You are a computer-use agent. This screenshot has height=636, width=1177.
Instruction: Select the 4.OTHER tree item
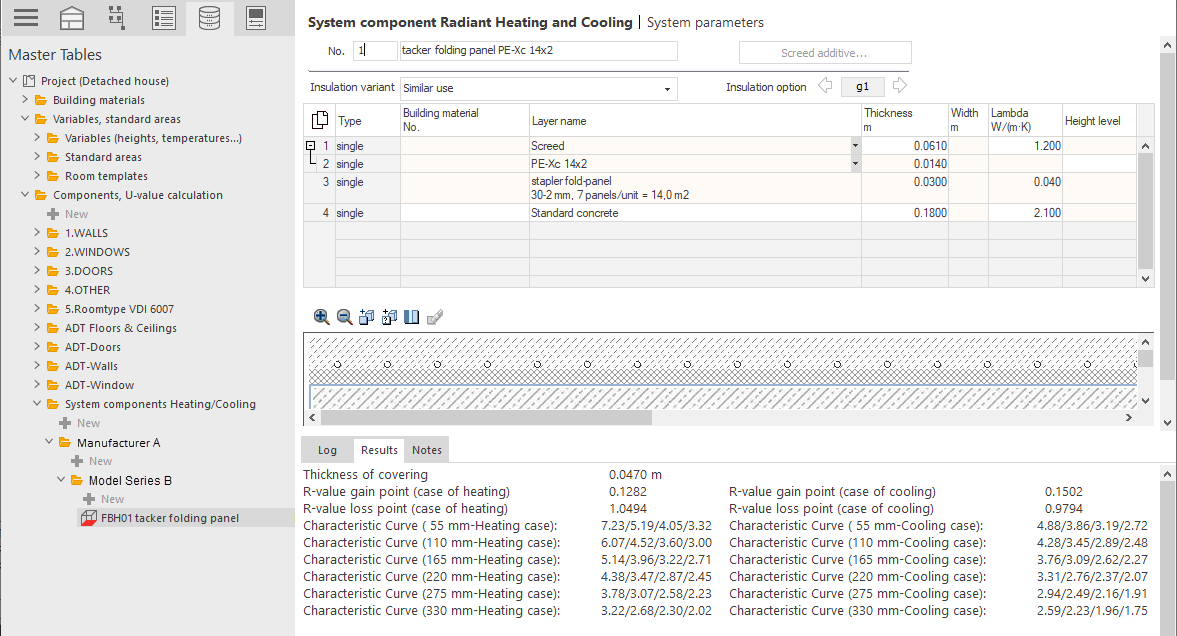87,290
